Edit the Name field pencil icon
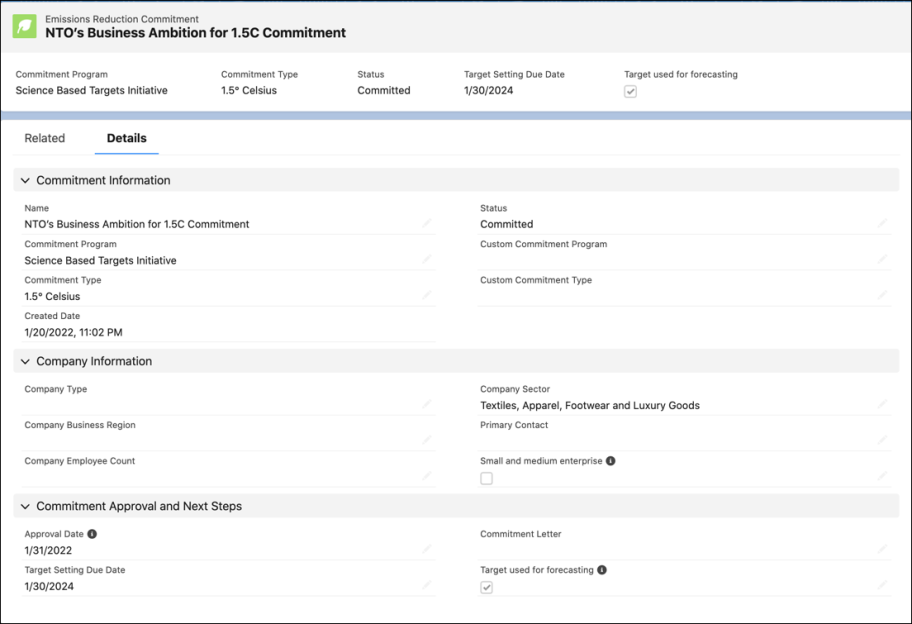This screenshot has height=624, width=912. click(427, 223)
